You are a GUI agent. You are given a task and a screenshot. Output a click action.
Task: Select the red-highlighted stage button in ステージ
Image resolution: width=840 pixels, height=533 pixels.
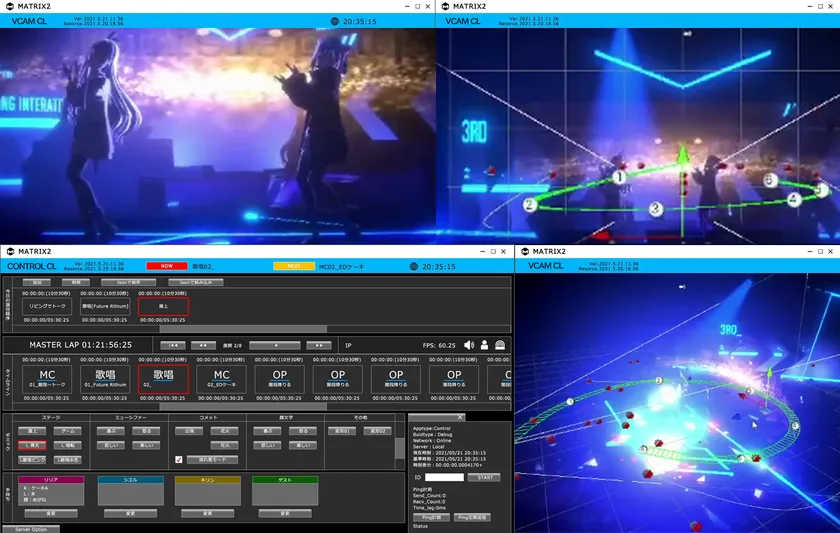tap(32, 445)
